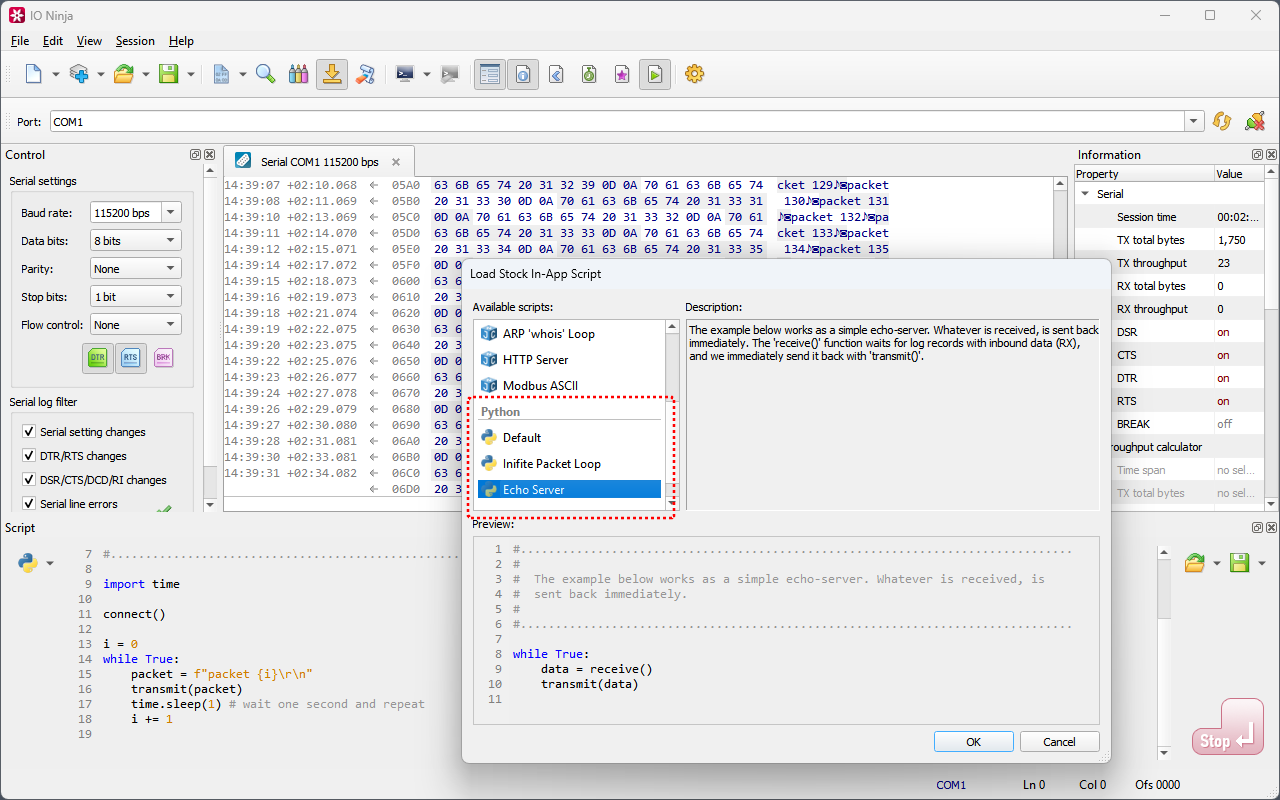Open the Session menu

(135, 41)
